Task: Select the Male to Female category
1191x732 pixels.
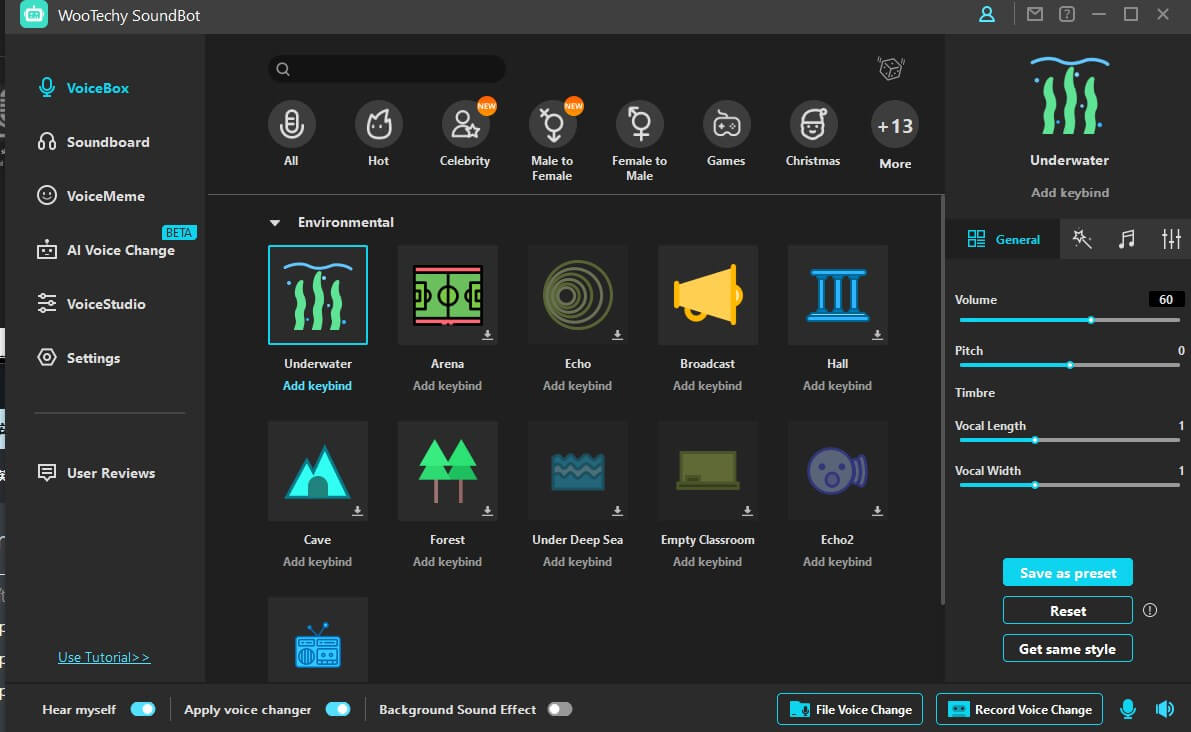Action: pos(552,125)
